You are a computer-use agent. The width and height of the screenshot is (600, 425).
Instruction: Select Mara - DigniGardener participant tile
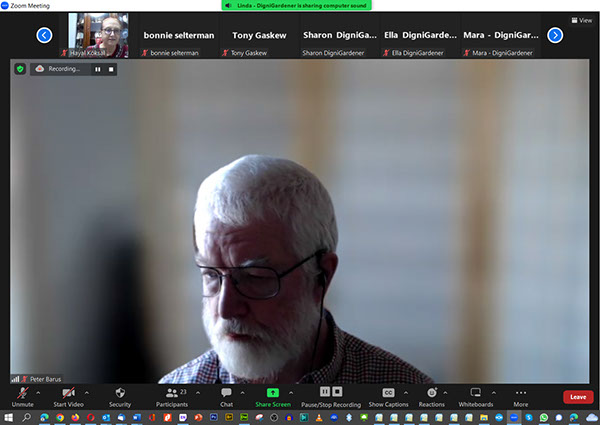coord(500,35)
